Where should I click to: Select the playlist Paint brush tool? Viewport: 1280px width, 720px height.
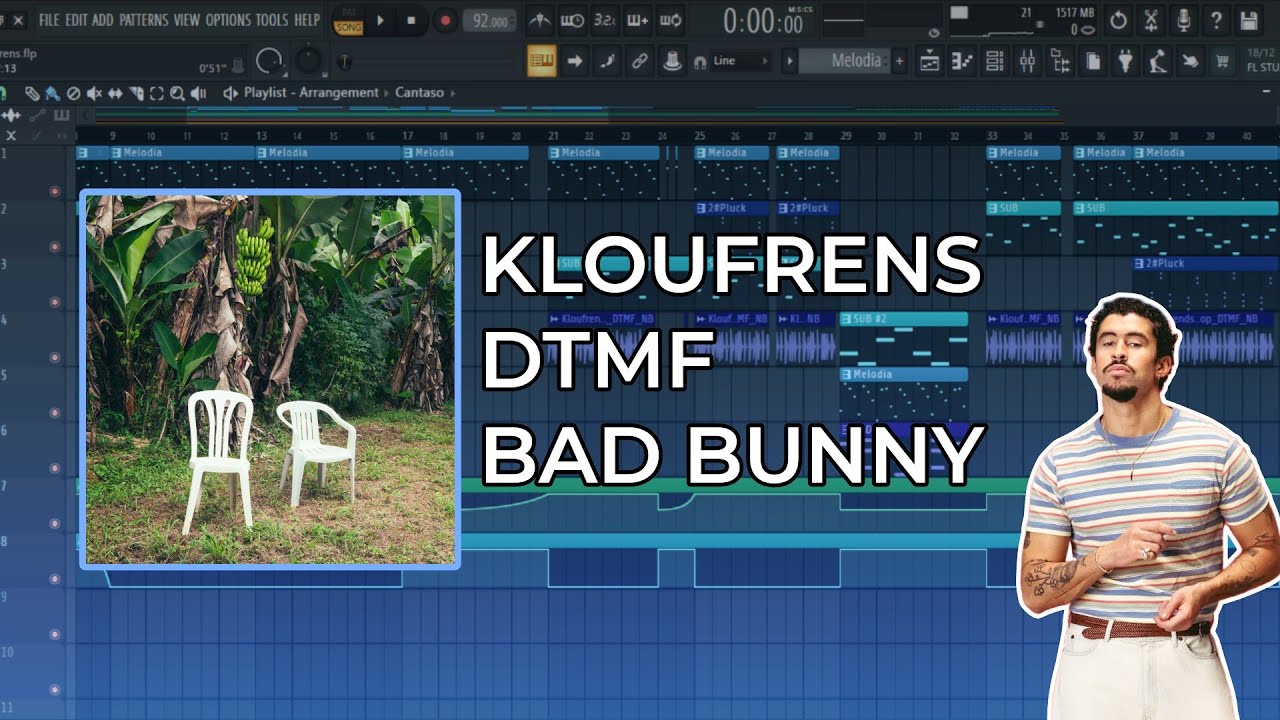point(52,93)
